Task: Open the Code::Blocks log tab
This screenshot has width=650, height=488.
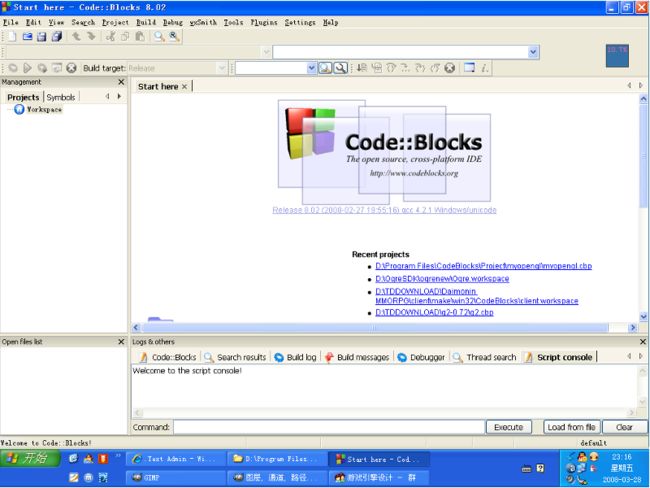Action: (168, 357)
